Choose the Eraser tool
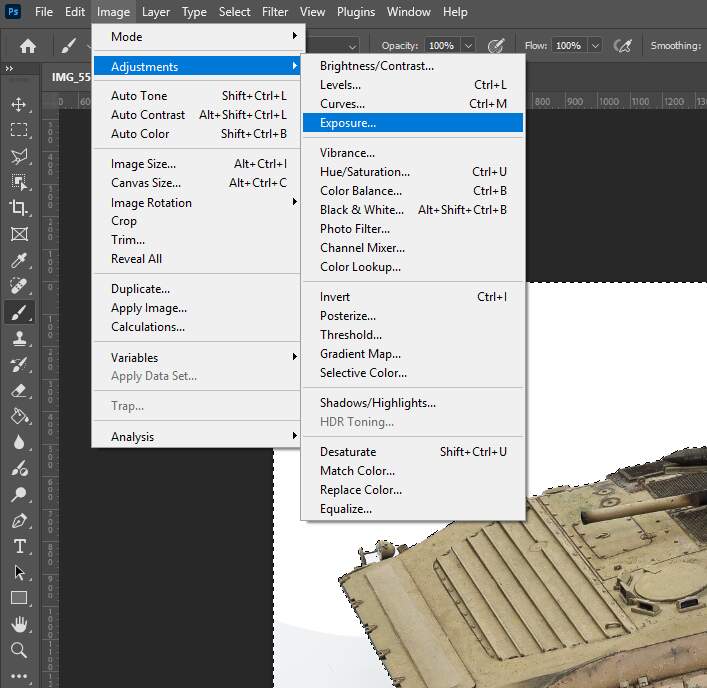Image resolution: width=707 pixels, height=688 pixels. [x=19, y=390]
